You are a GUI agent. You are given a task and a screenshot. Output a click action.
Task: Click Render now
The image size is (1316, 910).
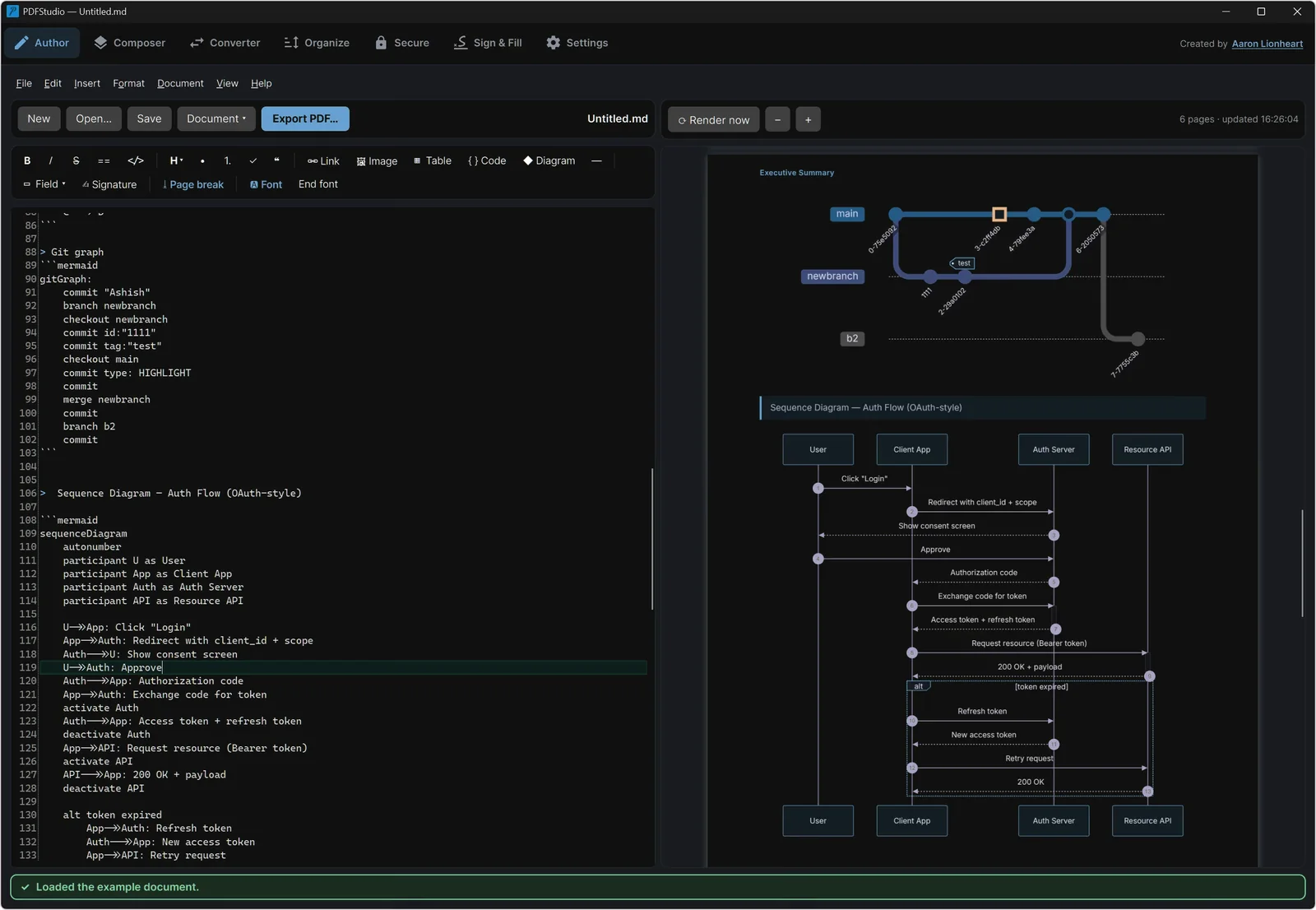click(713, 120)
